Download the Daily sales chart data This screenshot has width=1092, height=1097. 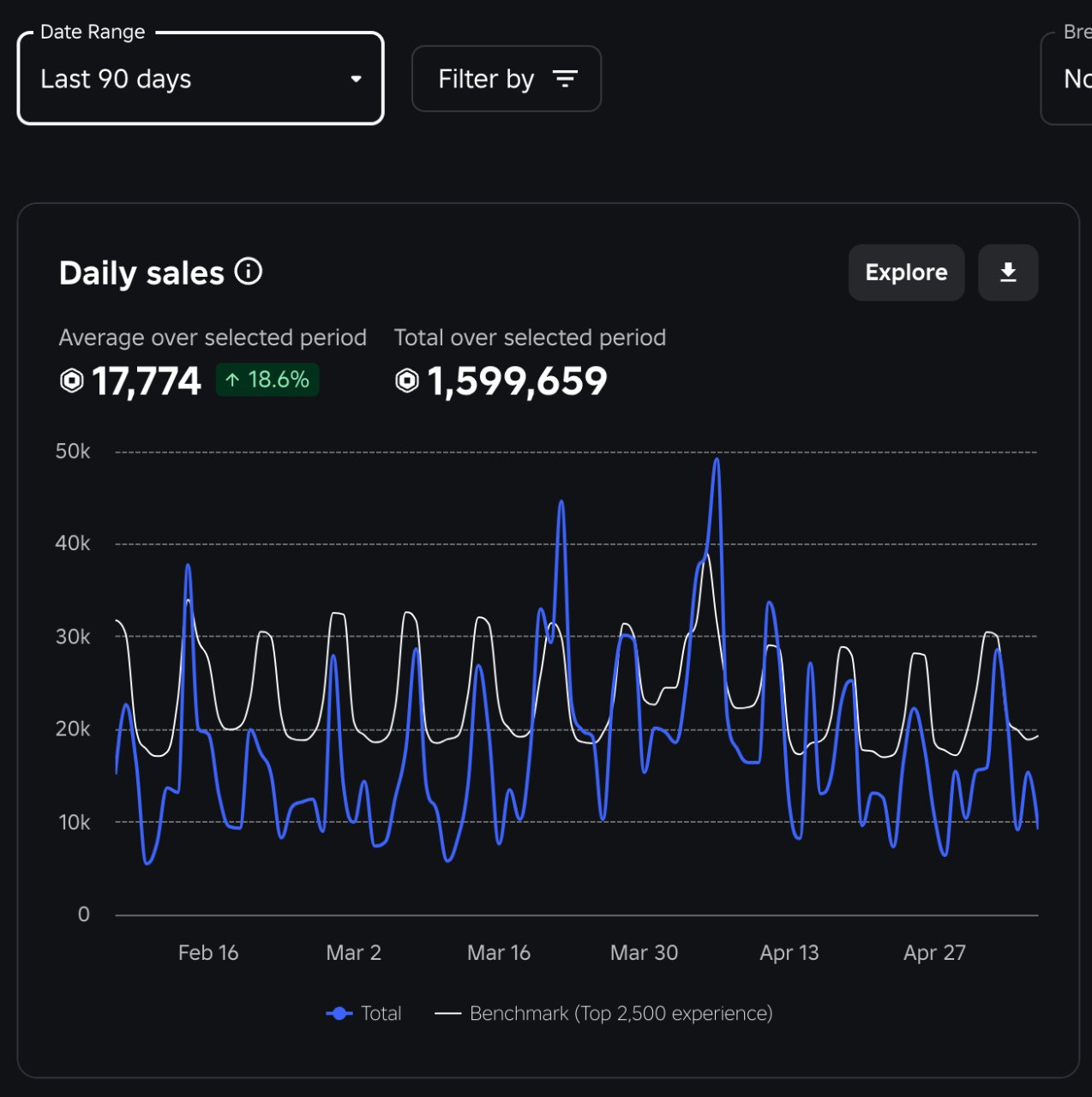(x=1008, y=273)
